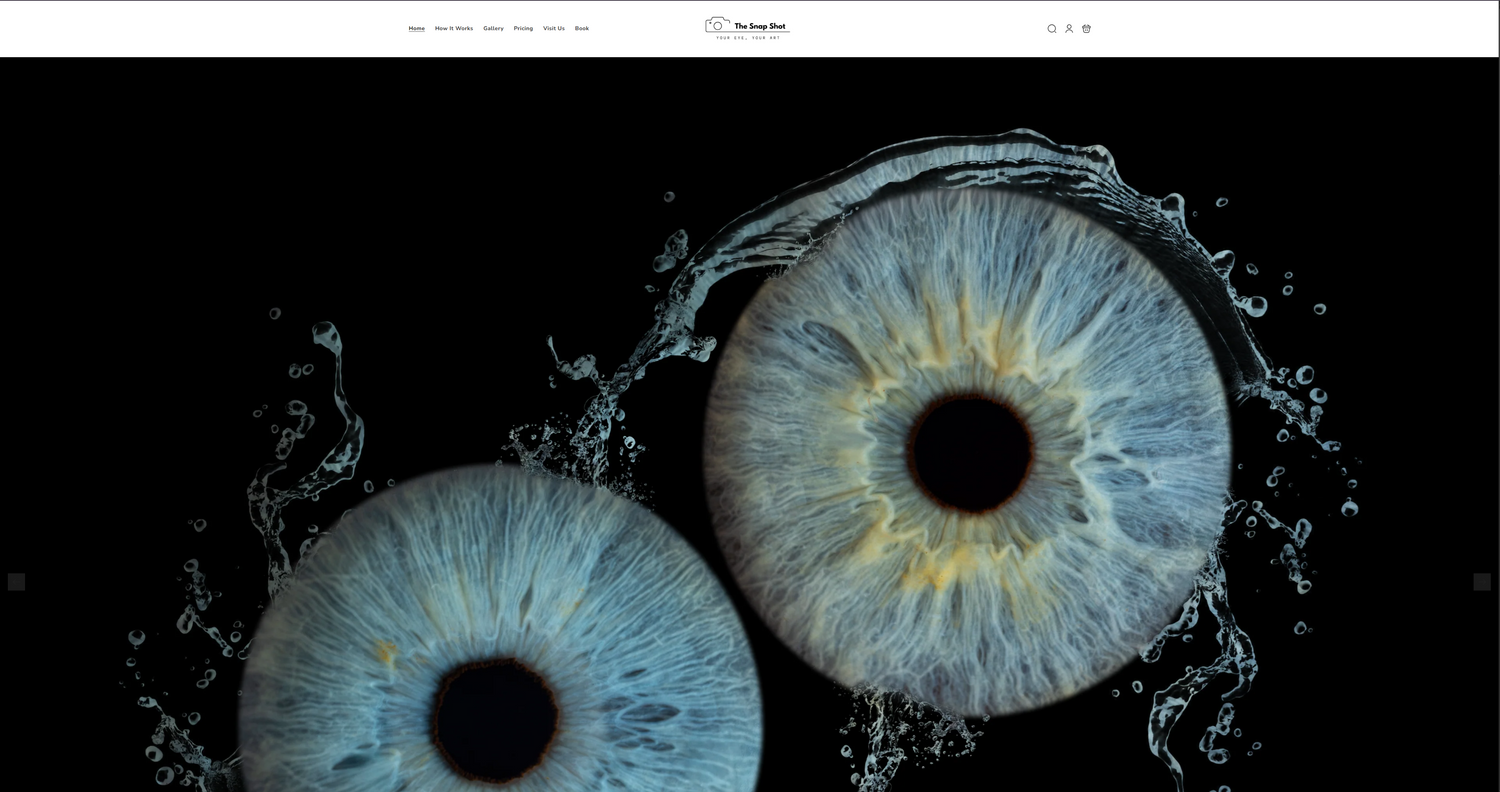Screen dimensions: 1500x792
Task: Open the How It Works page
Action: 454,28
